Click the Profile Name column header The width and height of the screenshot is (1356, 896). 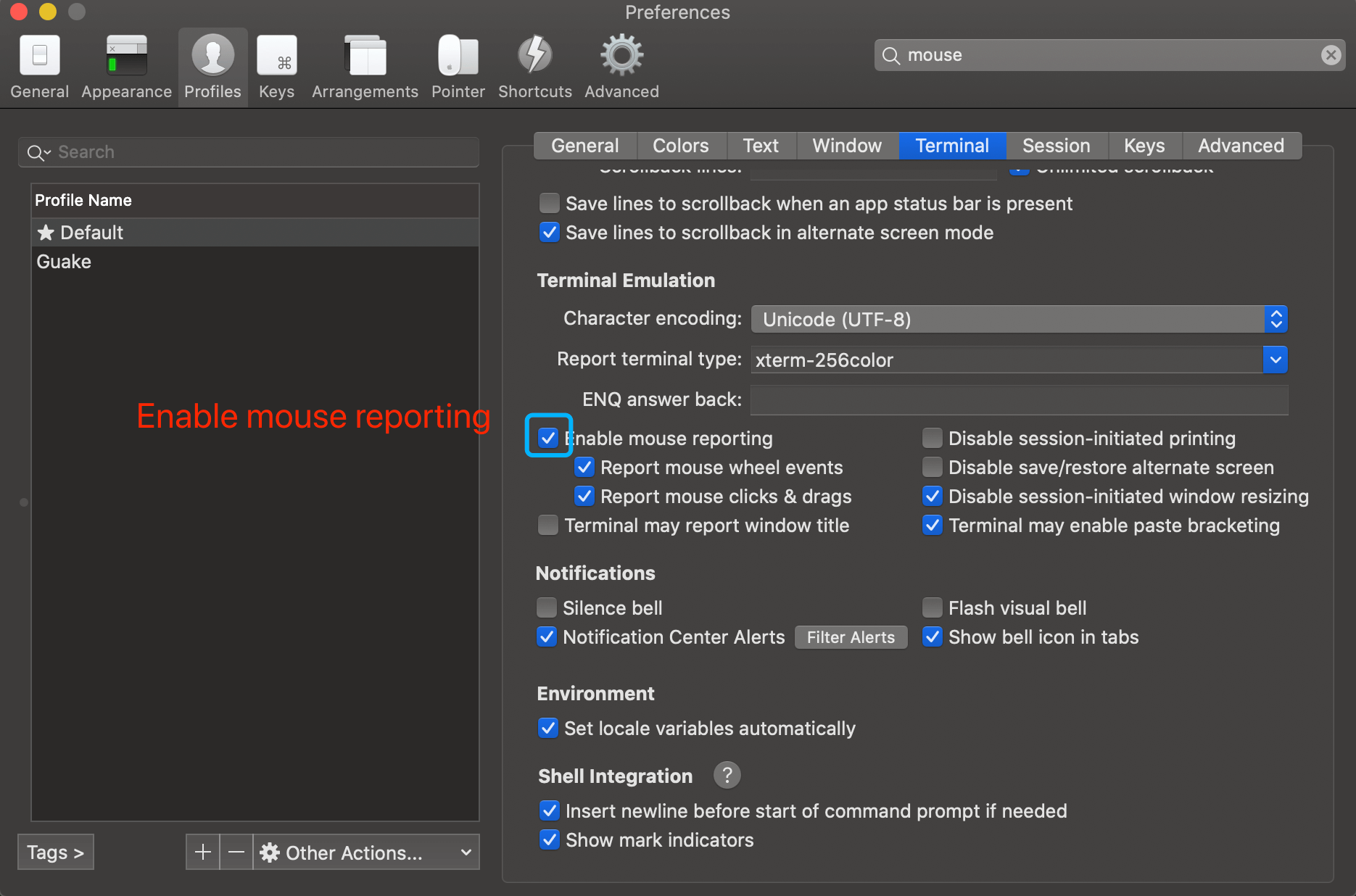pos(255,200)
